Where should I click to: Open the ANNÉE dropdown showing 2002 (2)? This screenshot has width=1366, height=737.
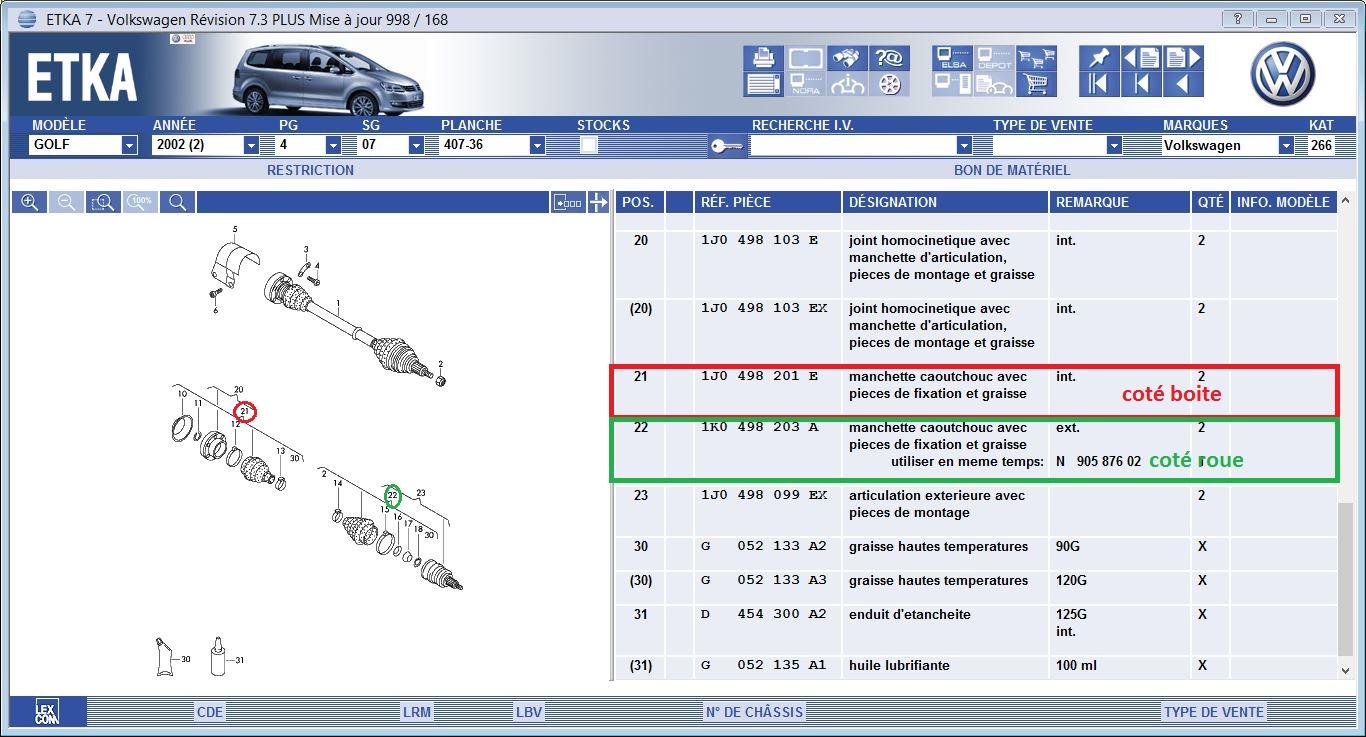click(205, 145)
